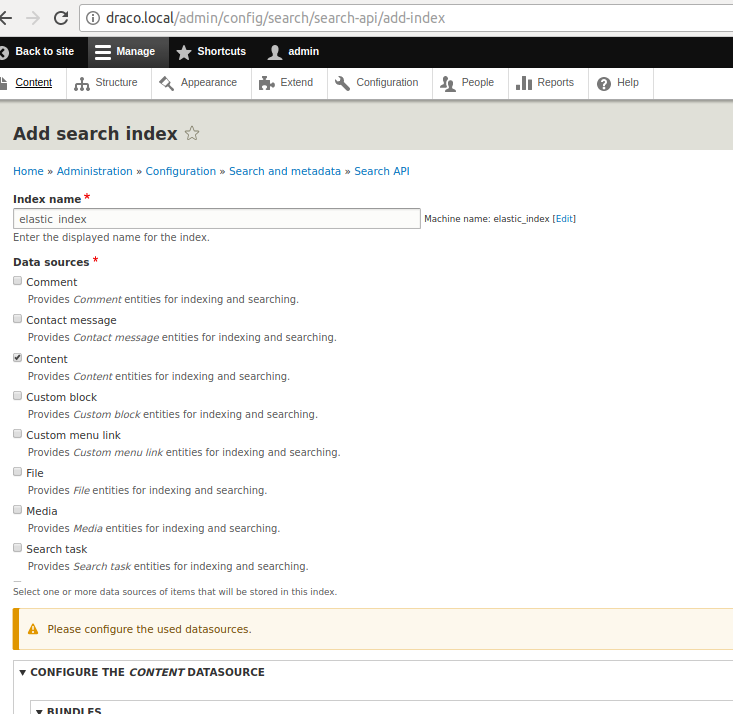Uncheck the Content data source
The height and width of the screenshot is (714, 733).
click(x=18, y=358)
